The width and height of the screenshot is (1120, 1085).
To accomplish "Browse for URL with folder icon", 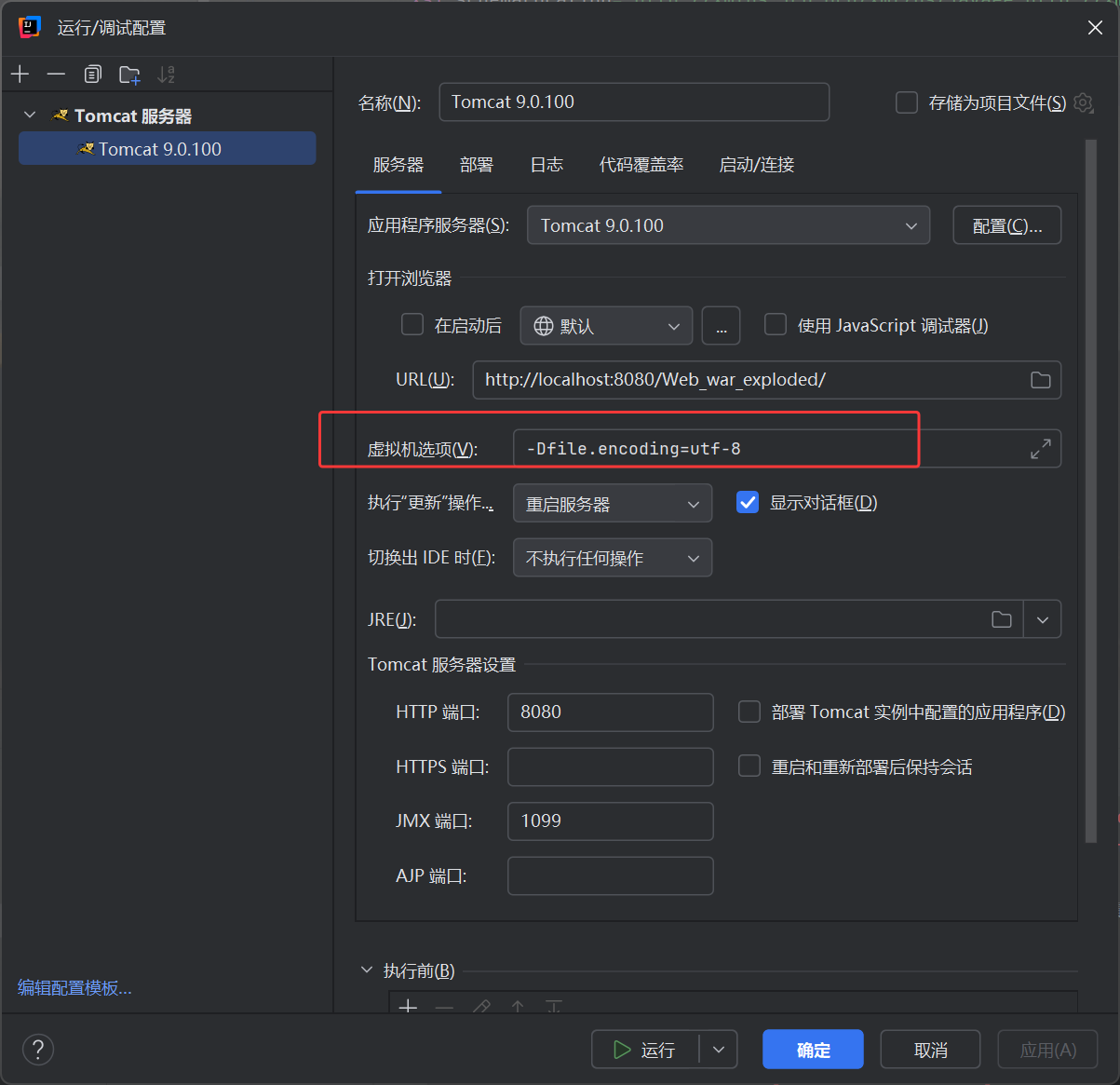I will point(1040,380).
